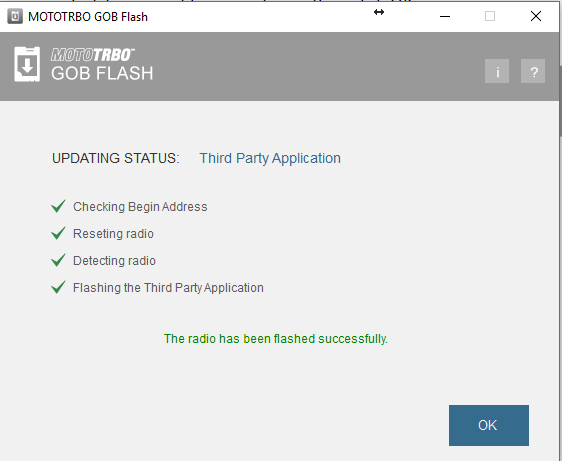
Task: Close the MOTOTRBO GOB Flash window
Action: click(x=536, y=16)
